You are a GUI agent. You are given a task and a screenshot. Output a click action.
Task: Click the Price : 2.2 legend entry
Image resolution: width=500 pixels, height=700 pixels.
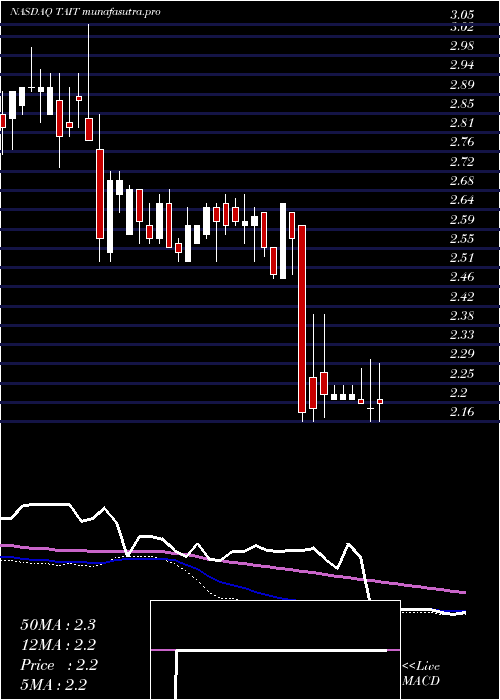pos(58,665)
